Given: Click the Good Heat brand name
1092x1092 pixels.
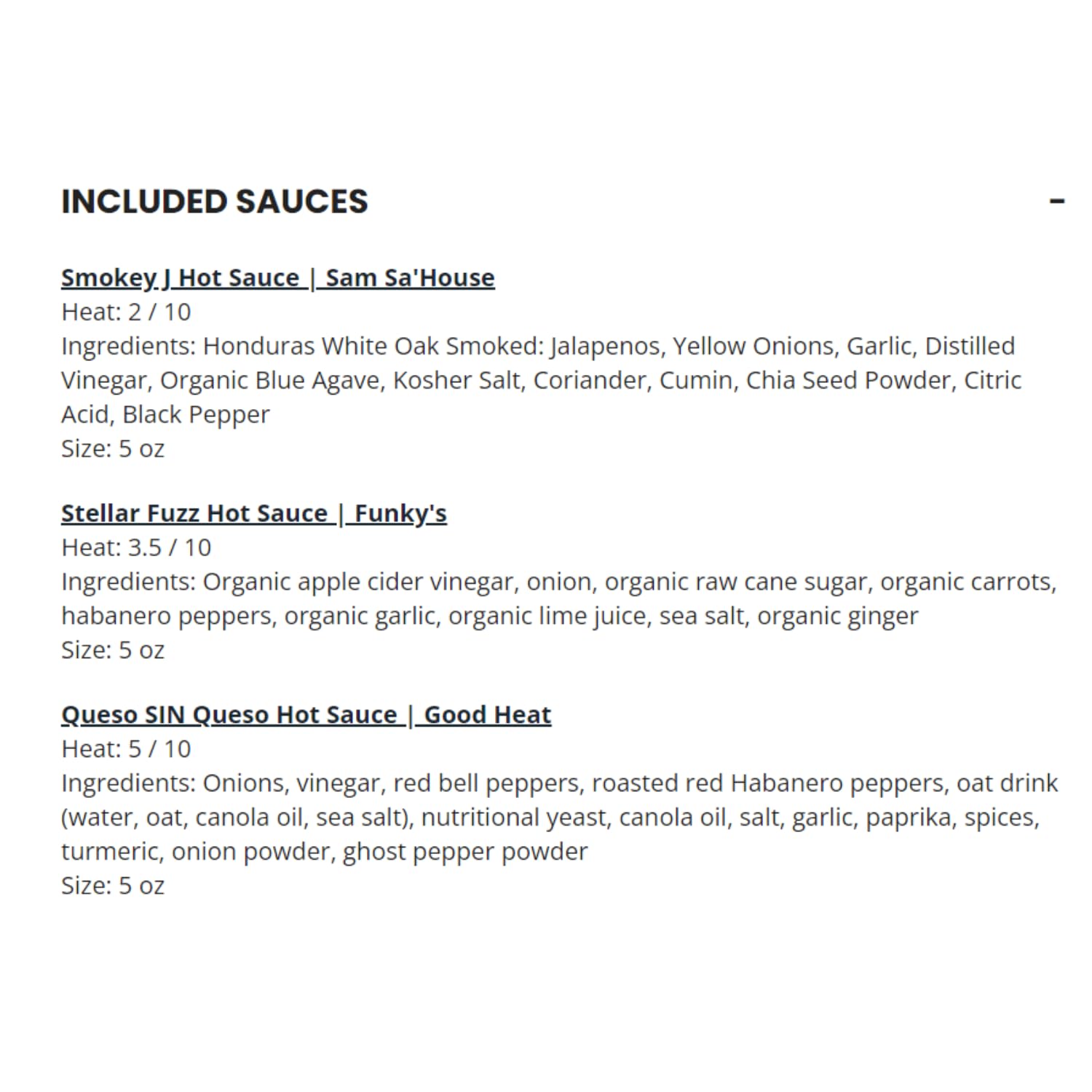Looking at the screenshot, I should [488, 715].
